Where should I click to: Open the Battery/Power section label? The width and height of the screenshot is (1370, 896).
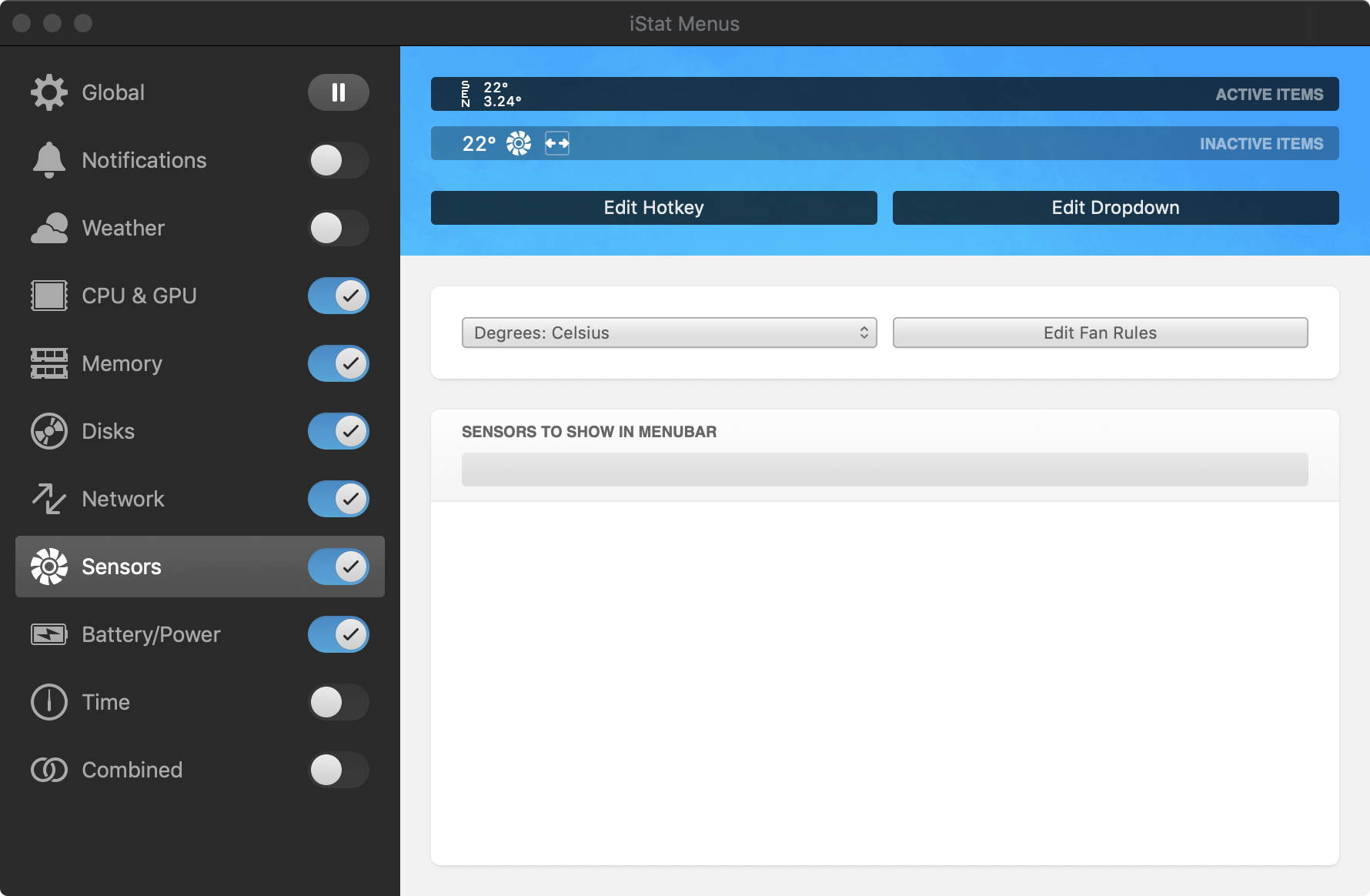[151, 634]
